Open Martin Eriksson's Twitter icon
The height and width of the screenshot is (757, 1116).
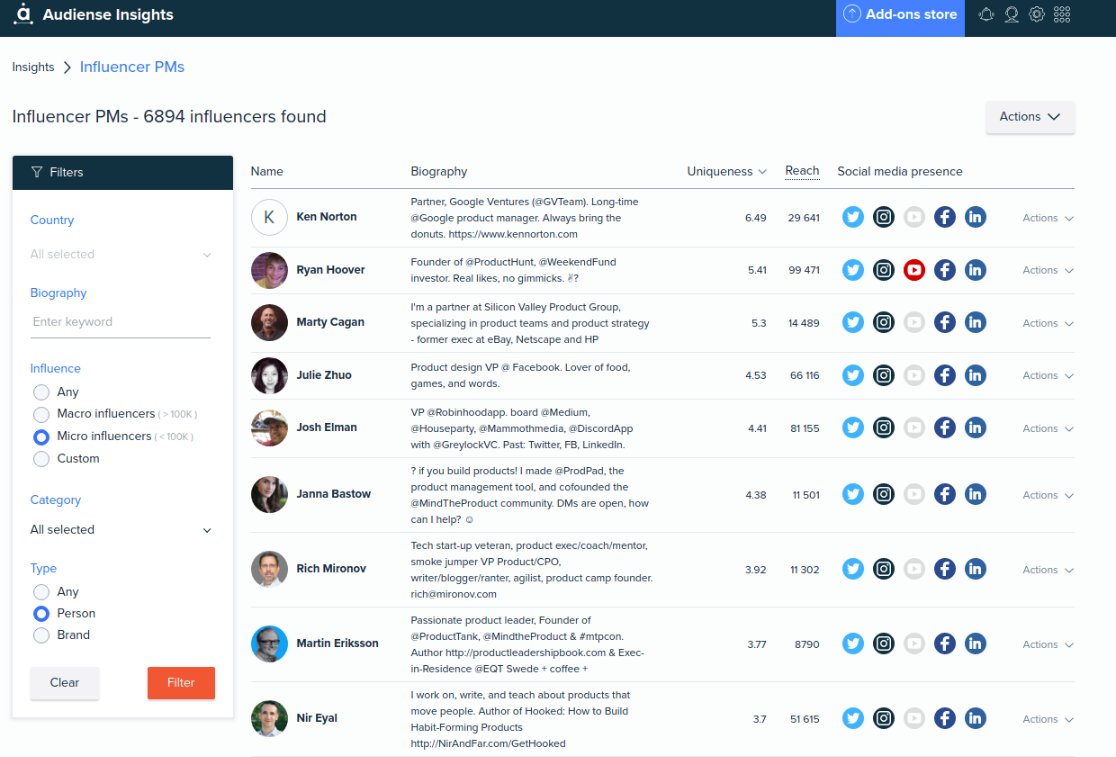(853, 643)
